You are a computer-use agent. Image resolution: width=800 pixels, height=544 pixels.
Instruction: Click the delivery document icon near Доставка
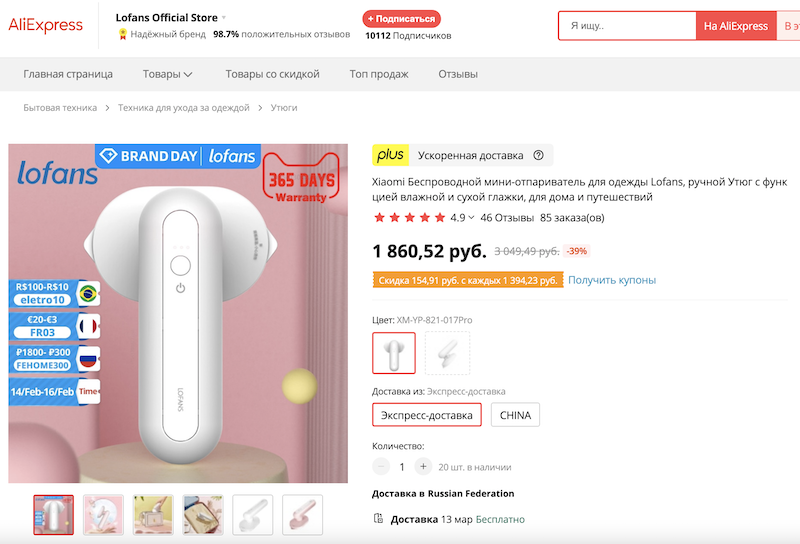click(x=378, y=519)
